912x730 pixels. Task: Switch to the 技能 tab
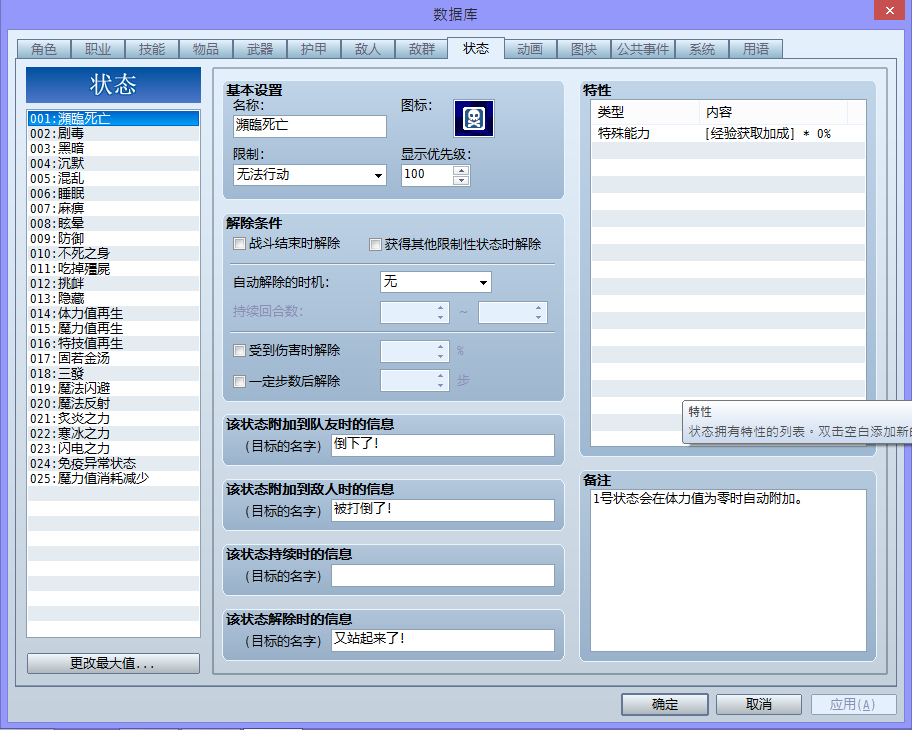152,49
